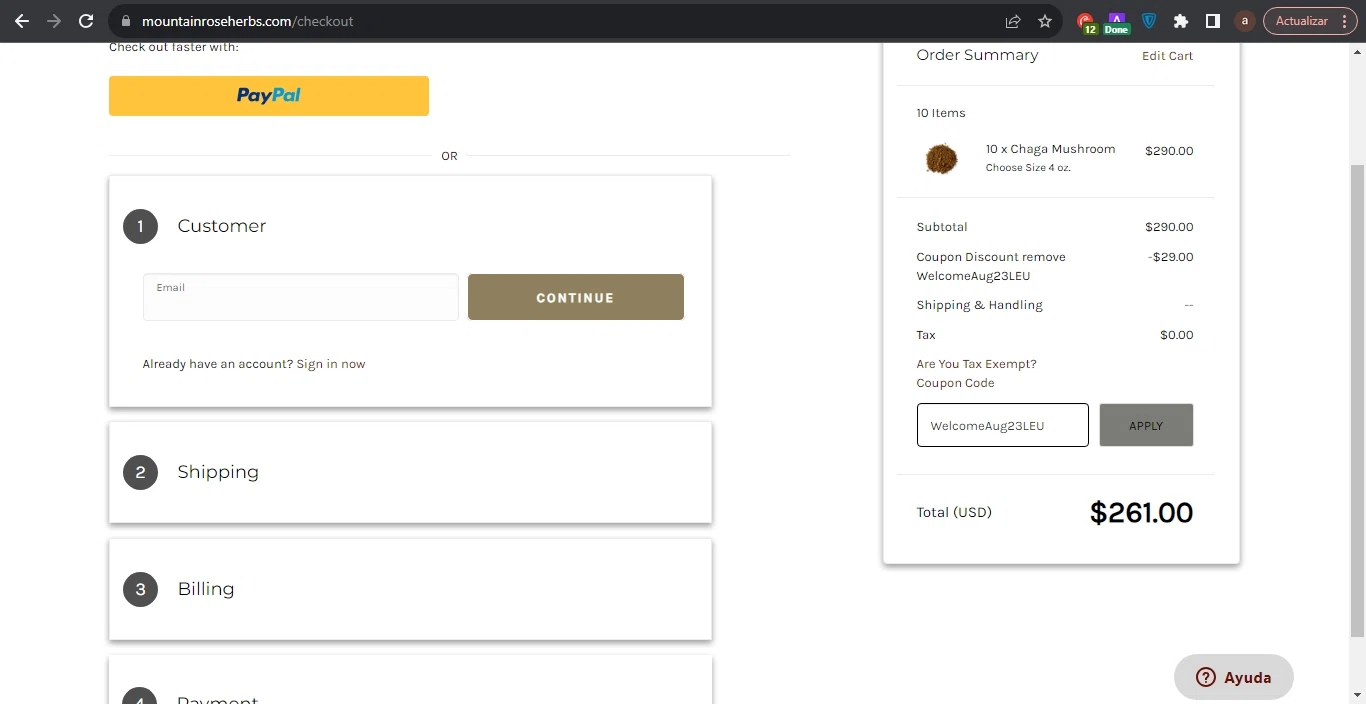Click the $261.00 total amount
Screen dimensions: 1366x704
1141,513
